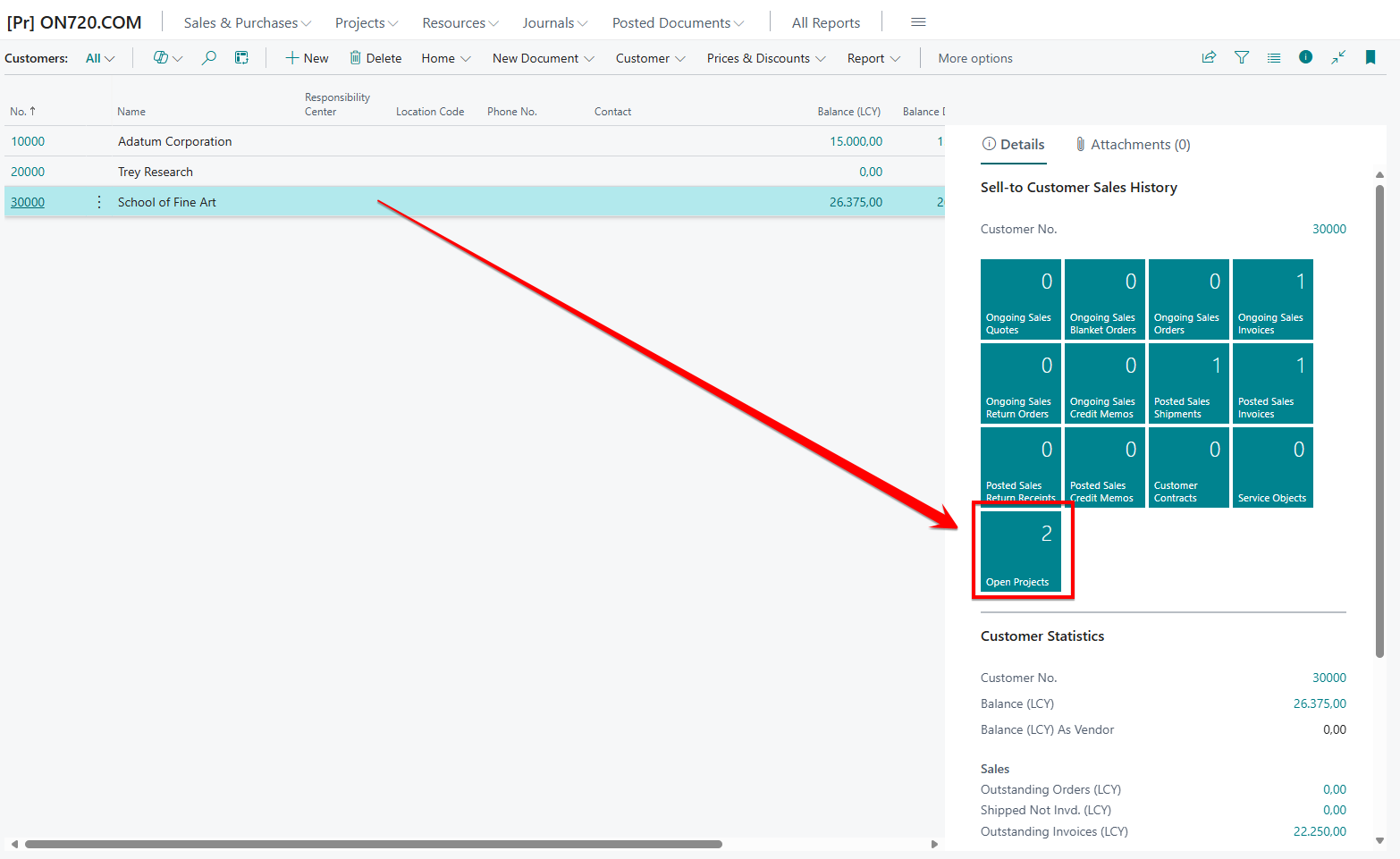Click the horizontal list scrollbar
The width and height of the screenshot is (1400, 859).
374,844
